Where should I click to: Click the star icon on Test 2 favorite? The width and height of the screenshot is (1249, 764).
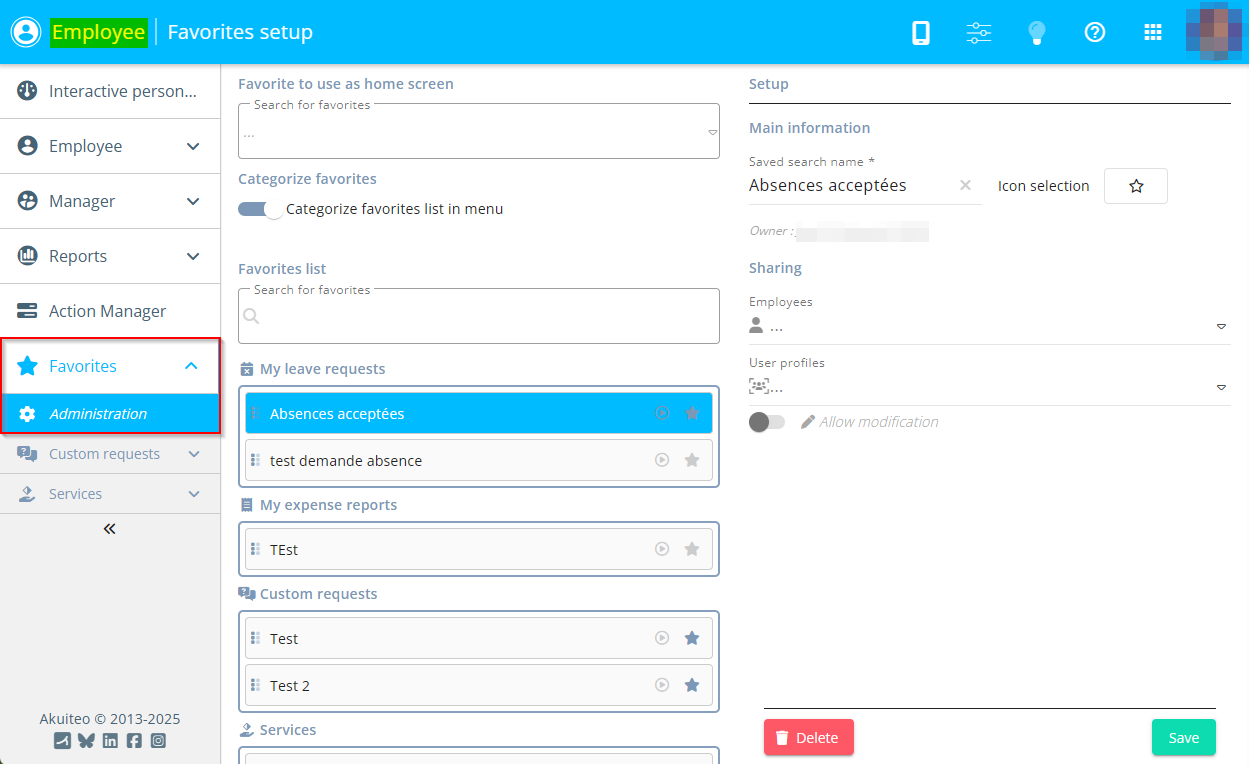click(x=692, y=685)
